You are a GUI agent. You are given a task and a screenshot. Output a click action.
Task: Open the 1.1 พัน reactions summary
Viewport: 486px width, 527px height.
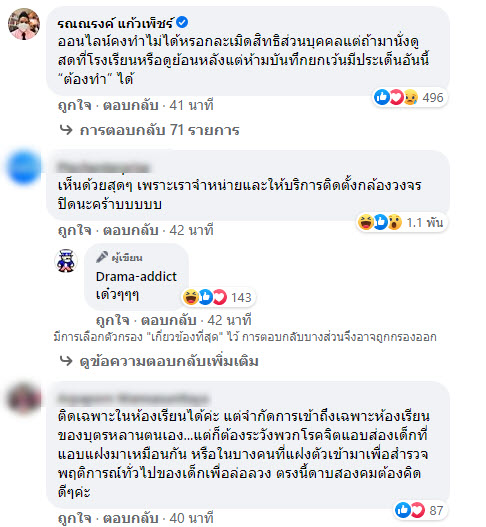coord(401,222)
